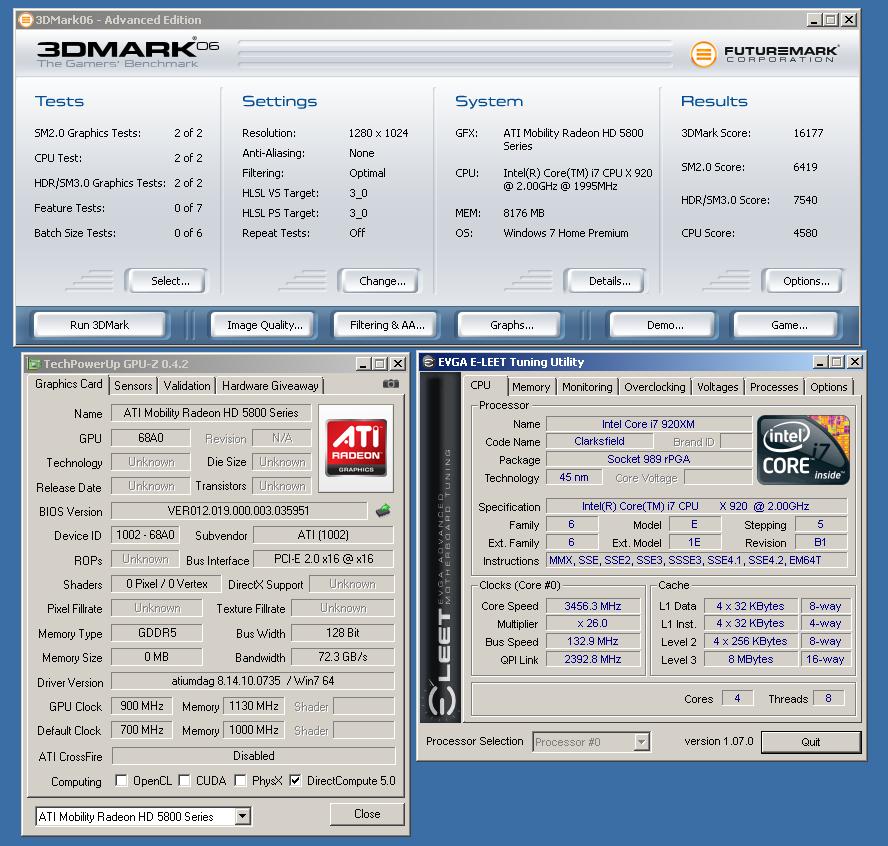Open Image Quality settings
888x846 pixels.
pyautogui.click(x=264, y=325)
